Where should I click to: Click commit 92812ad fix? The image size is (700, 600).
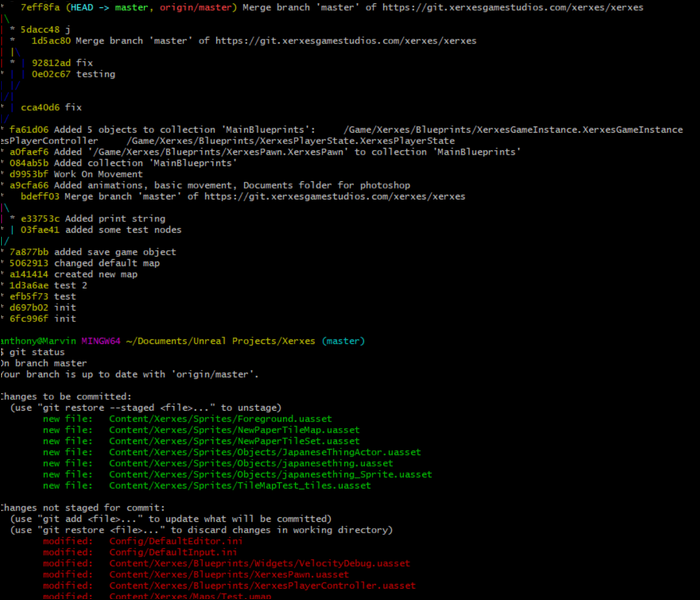(x=62, y=63)
